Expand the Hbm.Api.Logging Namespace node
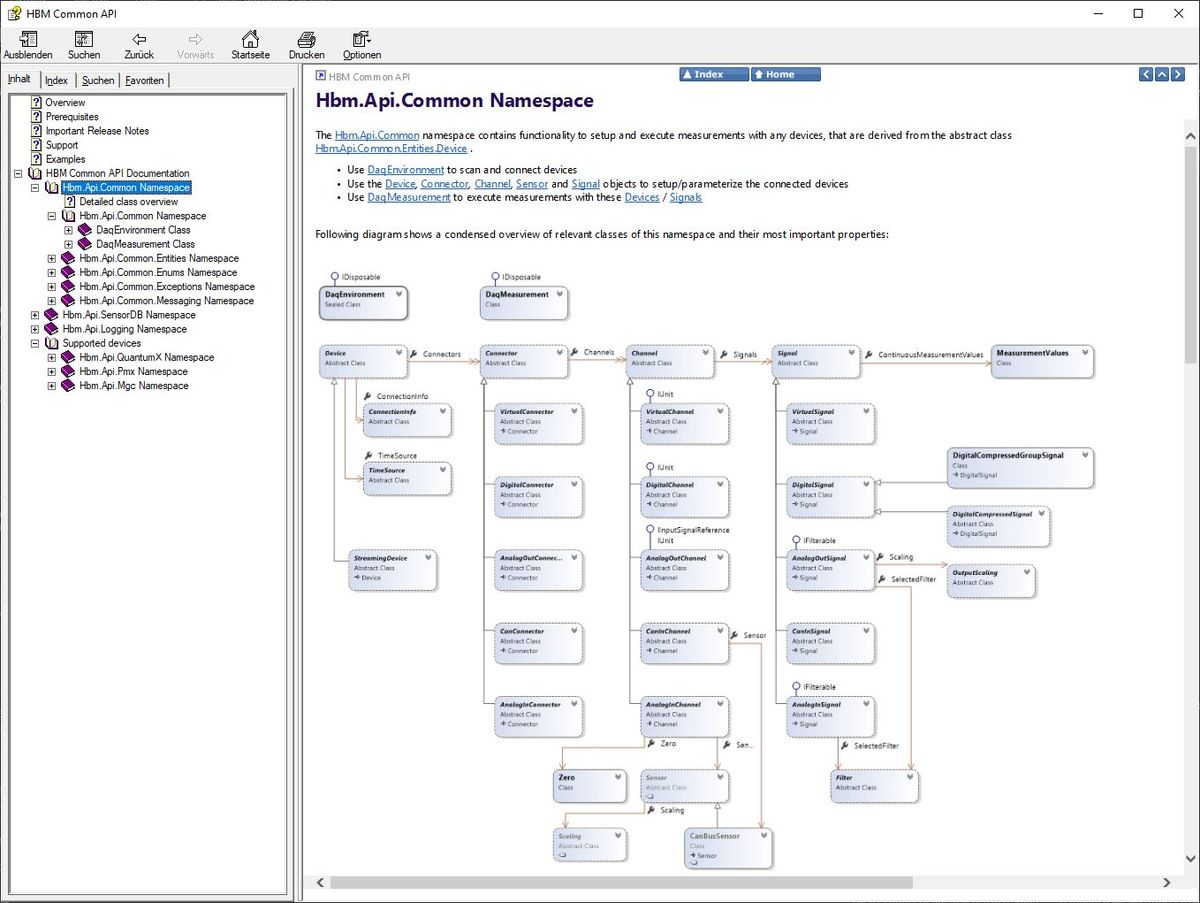1200x903 pixels. [x=35, y=329]
